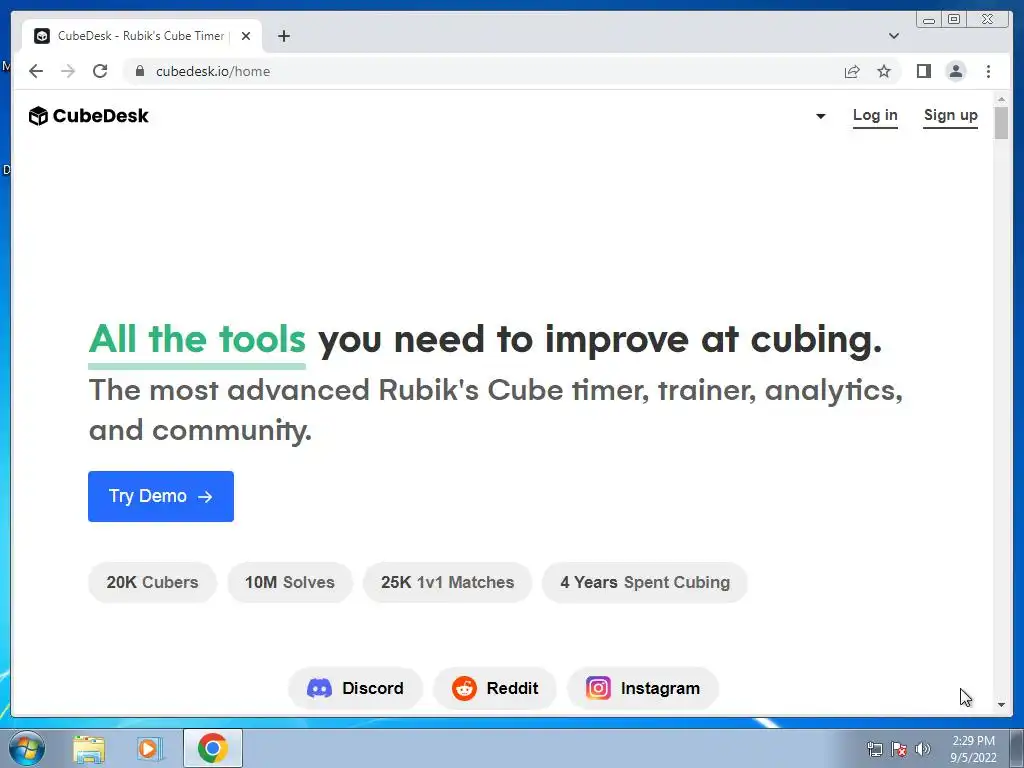The width and height of the screenshot is (1024, 768).
Task: Open the clock showing 2:29 PM
Action: 973,749
